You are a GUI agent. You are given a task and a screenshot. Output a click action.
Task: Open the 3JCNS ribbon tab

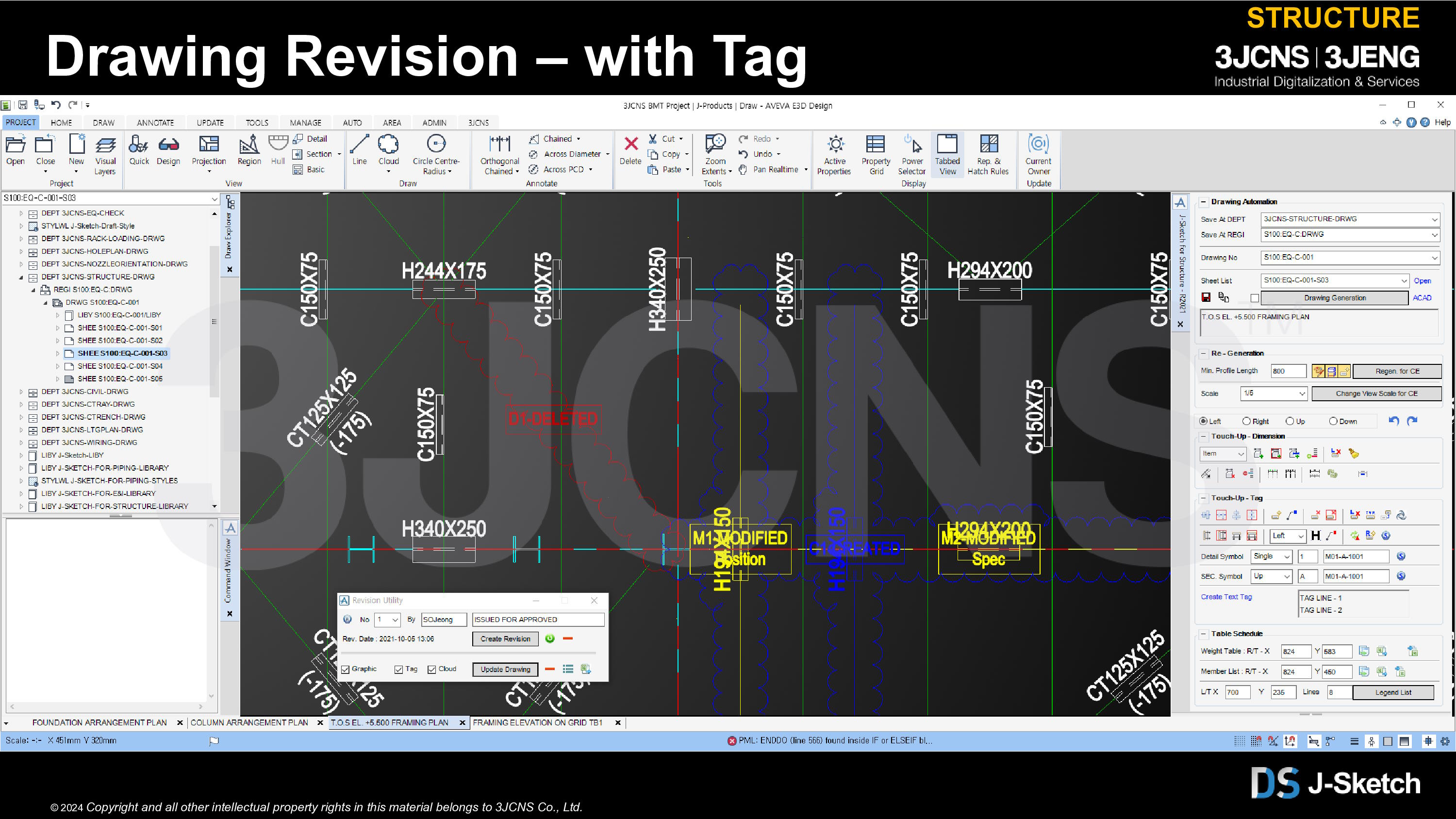tap(478, 123)
